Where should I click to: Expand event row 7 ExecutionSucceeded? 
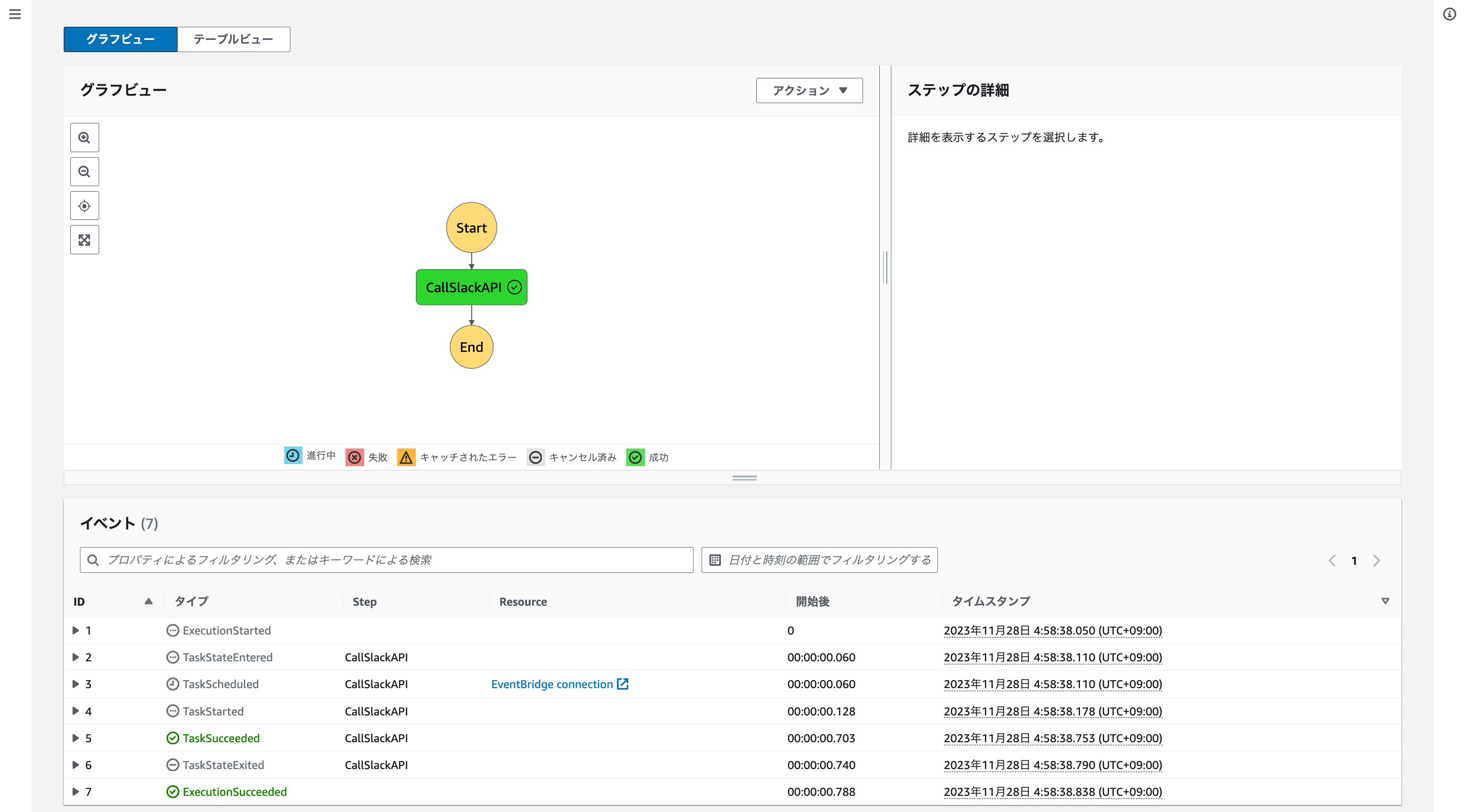pos(76,792)
